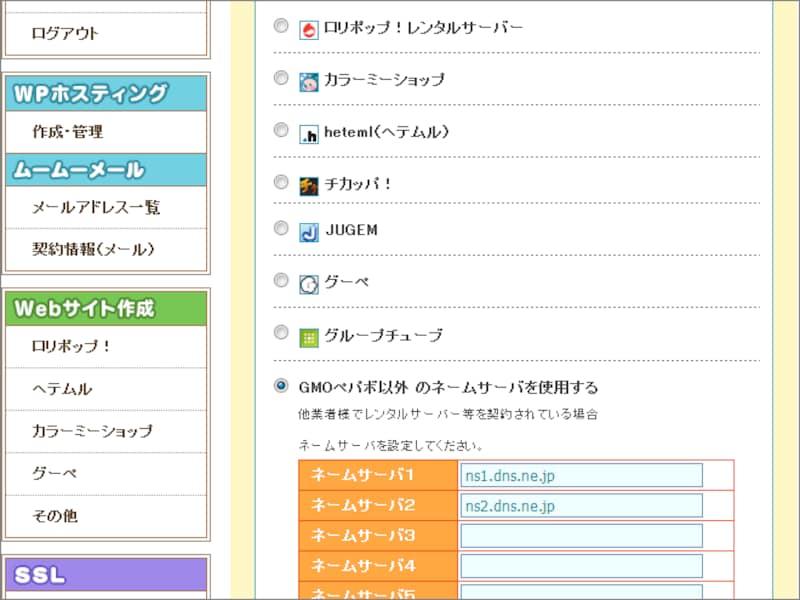Screen dimensions: 800x600
Task: Select heteml（ヘテムル） radio button
Action: point(281,130)
